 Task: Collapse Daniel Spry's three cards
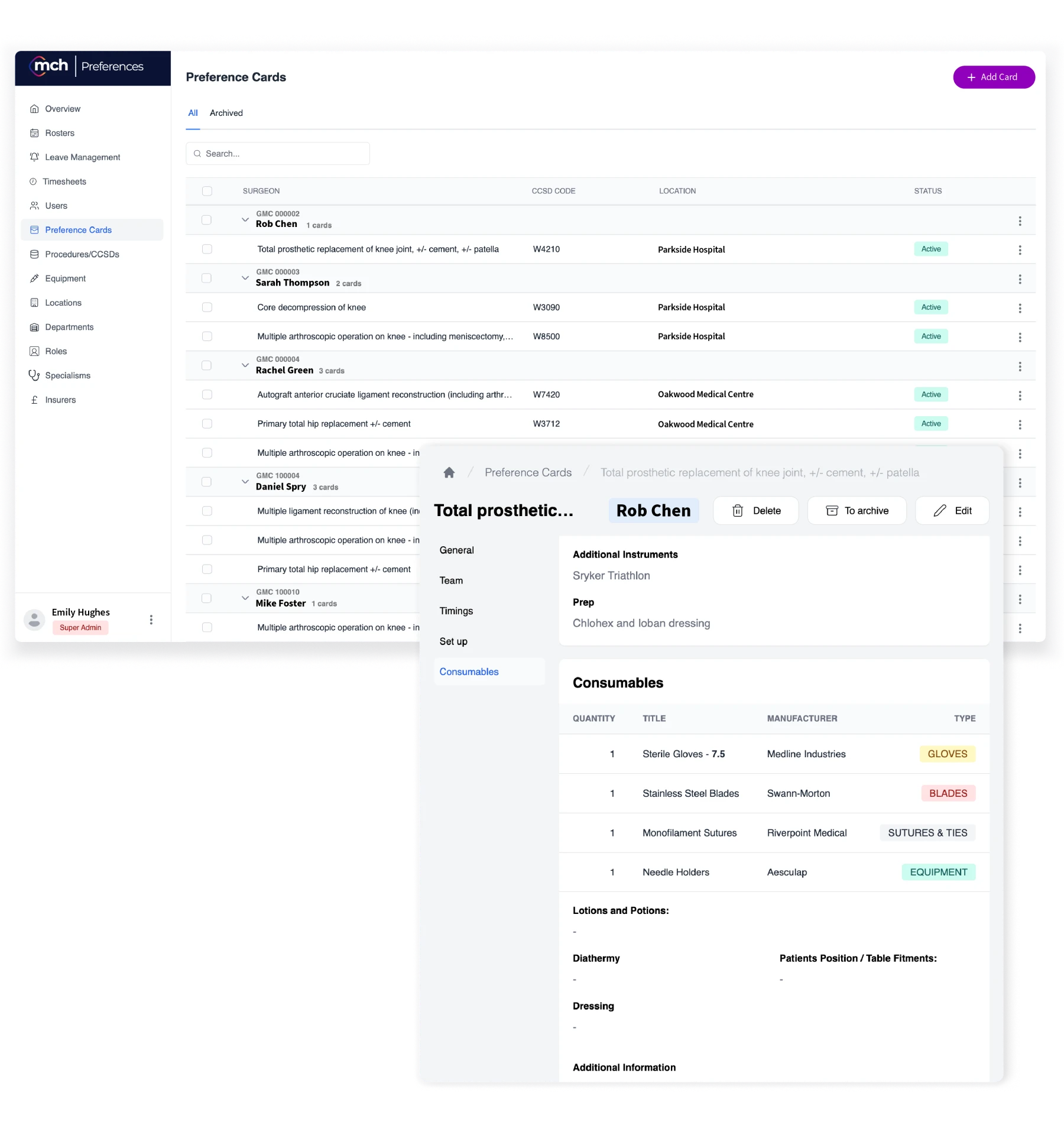(245, 482)
